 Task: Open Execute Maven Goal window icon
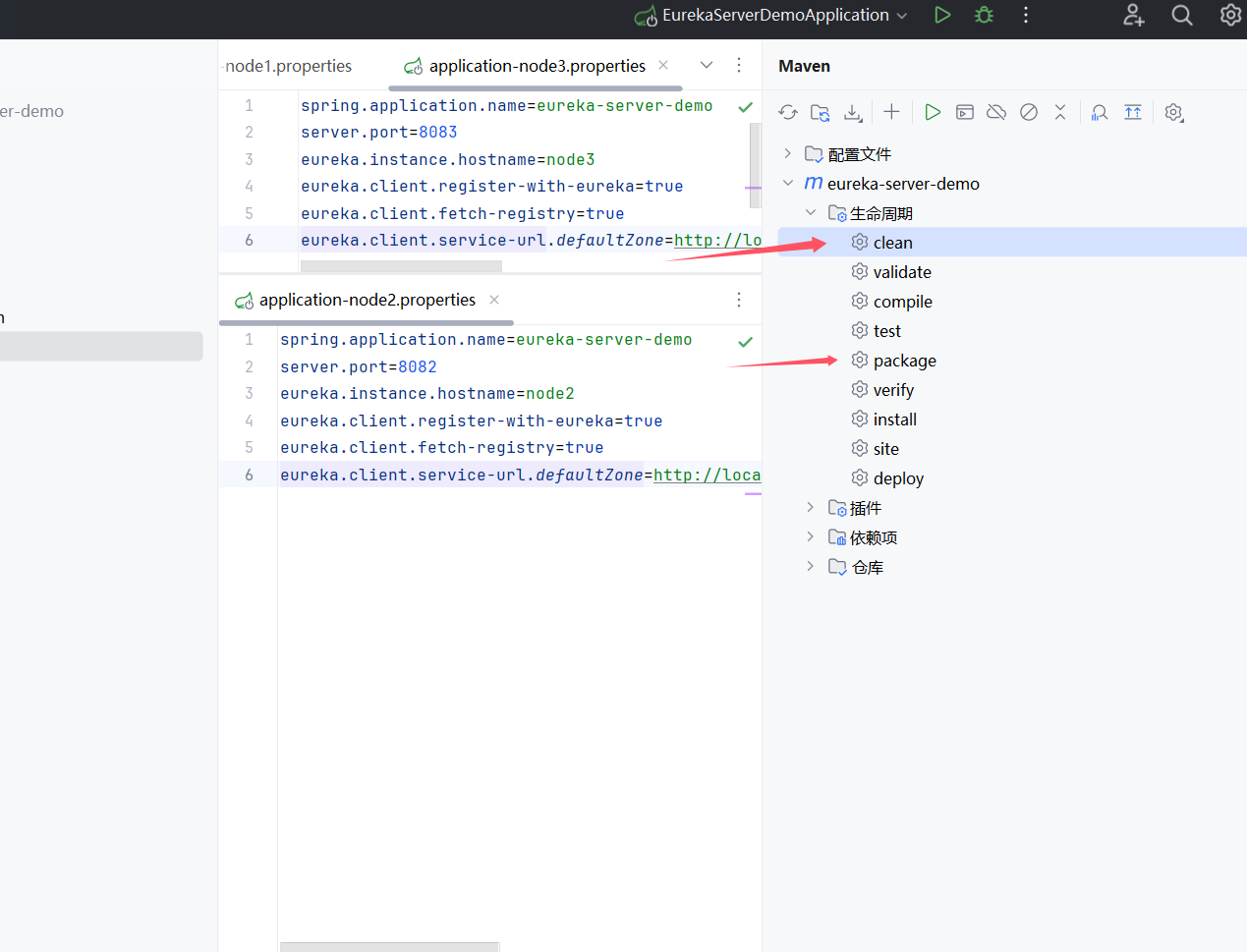coord(965,112)
